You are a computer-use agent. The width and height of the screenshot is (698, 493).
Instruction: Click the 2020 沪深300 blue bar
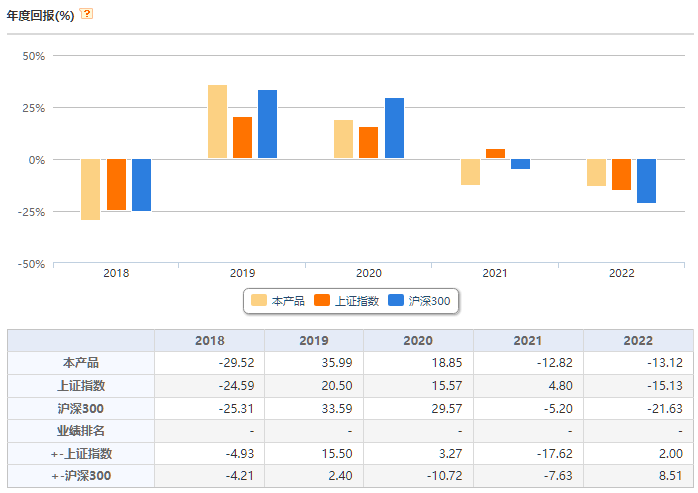pyautogui.click(x=394, y=128)
